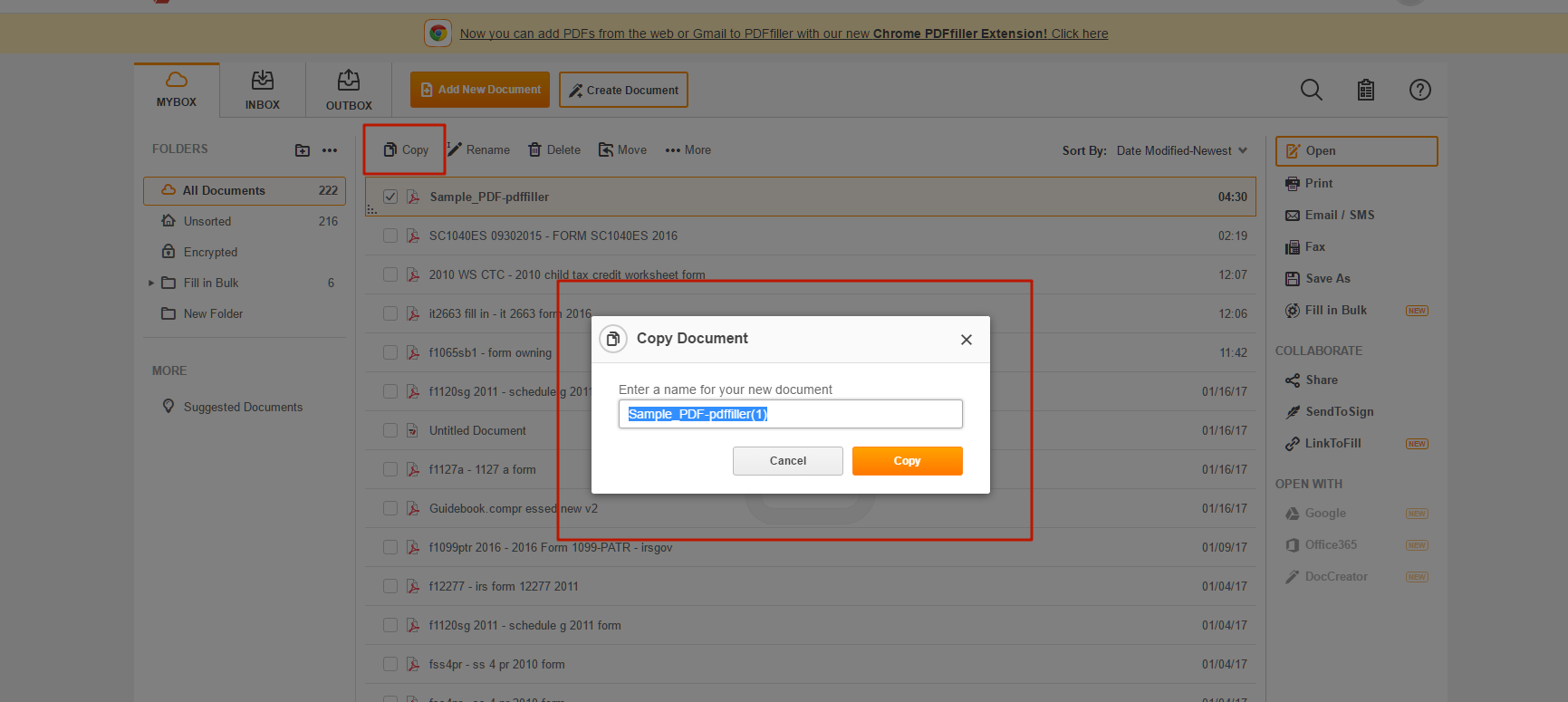1568x702 pixels.
Task: Click the Copy Document dialog icon
Action: [x=613, y=339]
